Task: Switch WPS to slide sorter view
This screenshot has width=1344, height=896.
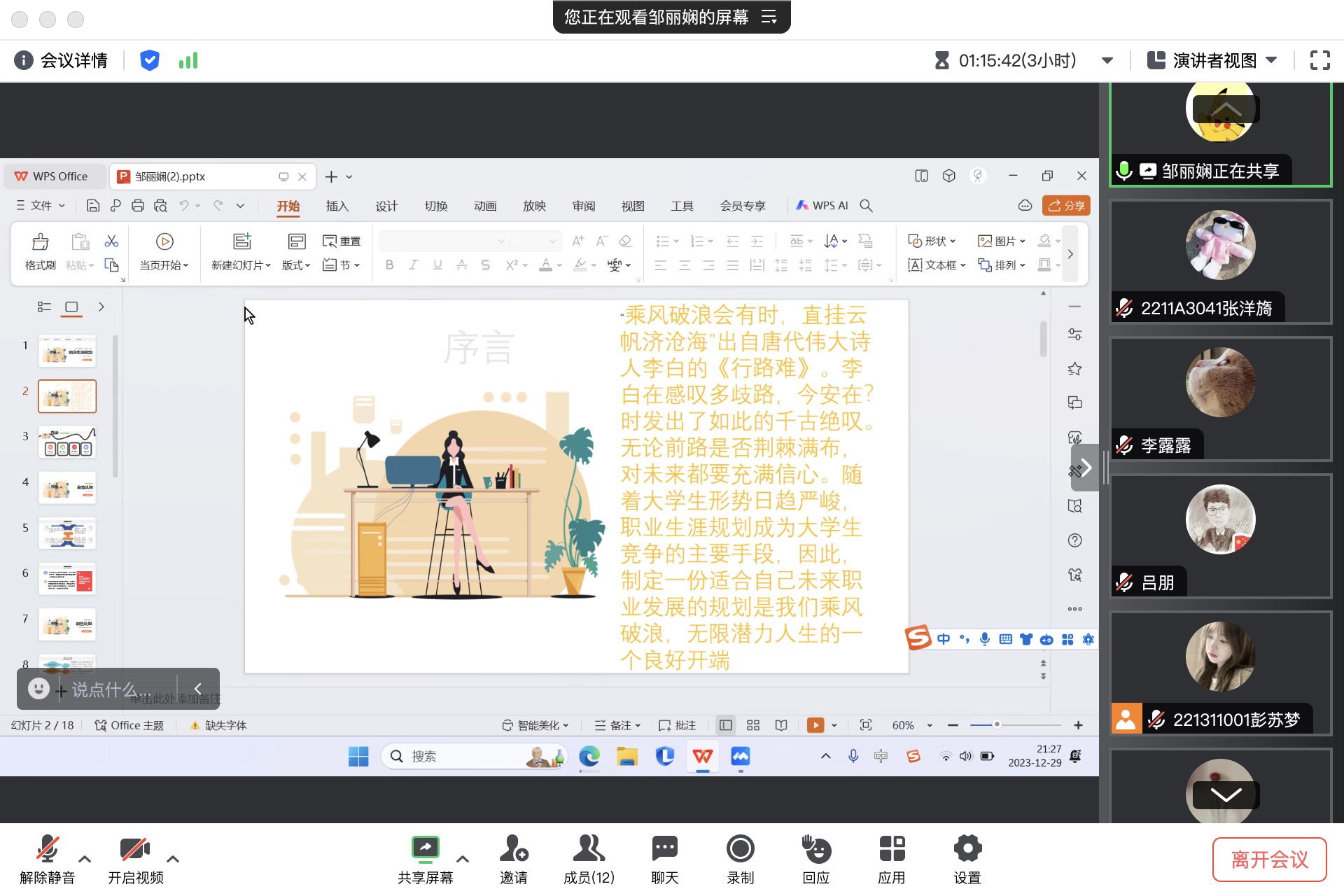Action: [x=753, y=725]
